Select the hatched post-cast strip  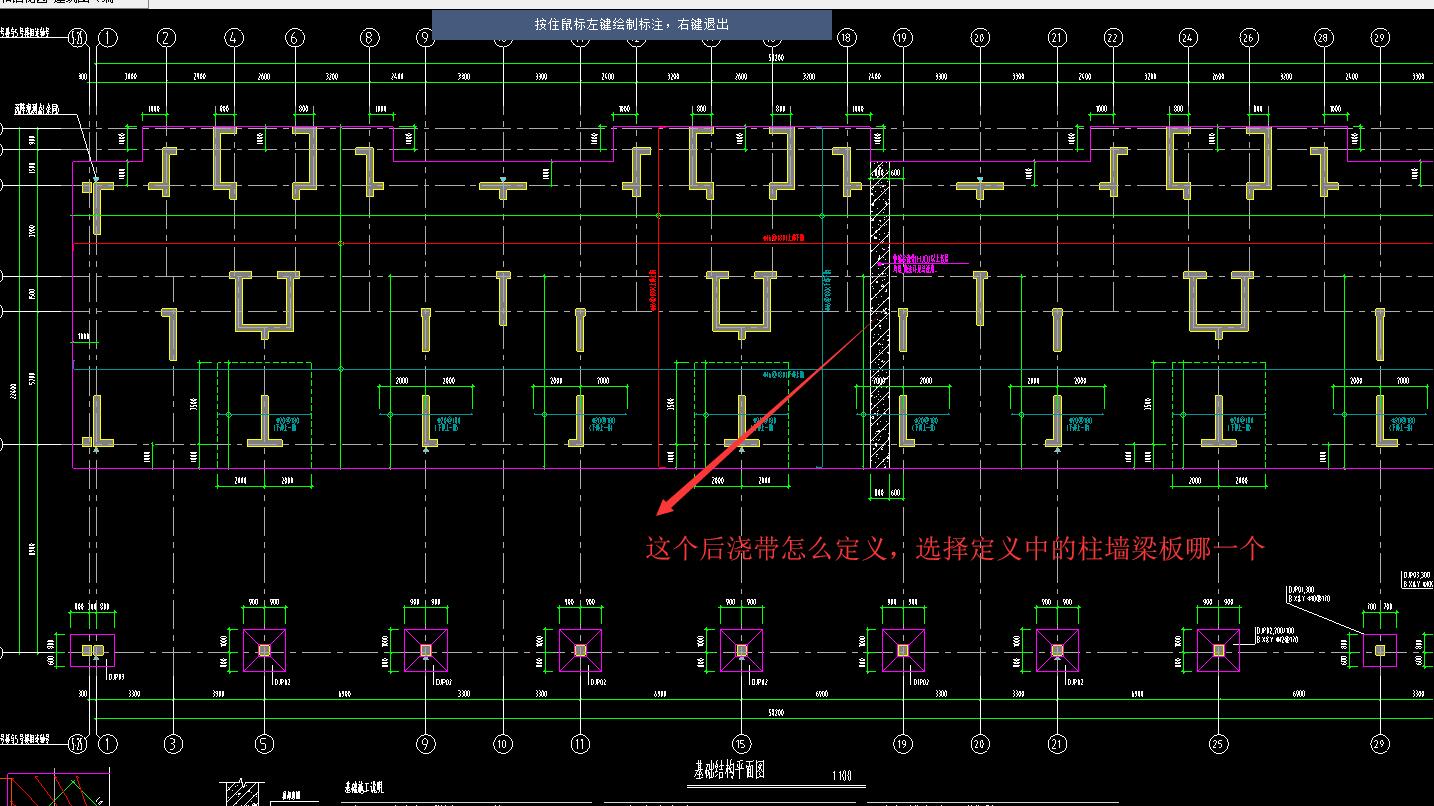click(880, 313)
